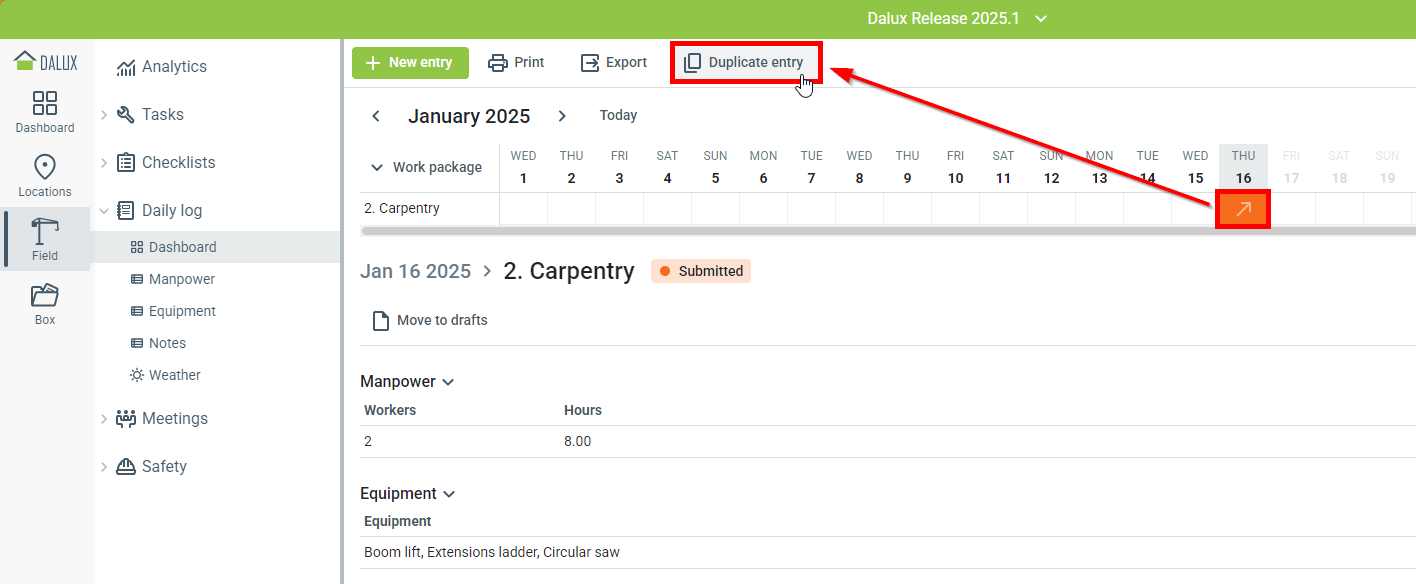
Task: Click the Duplicate entry button
Action: point(745,62)
